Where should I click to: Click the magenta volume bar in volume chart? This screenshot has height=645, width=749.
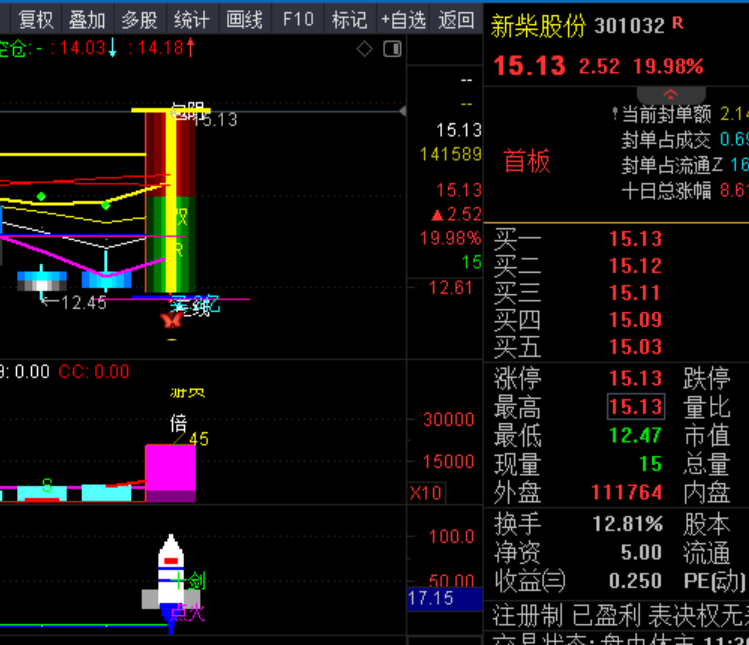(171, 473)
